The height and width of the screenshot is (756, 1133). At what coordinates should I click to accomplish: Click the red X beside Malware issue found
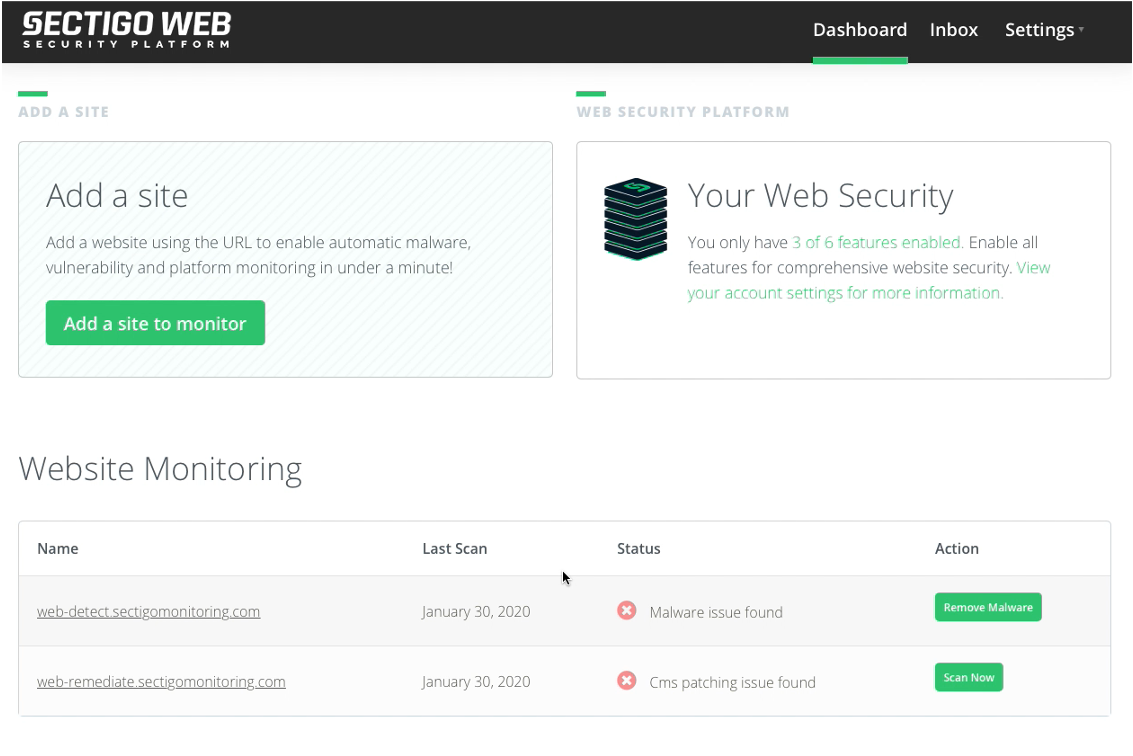pyautogui.click(x=627, y=611)
